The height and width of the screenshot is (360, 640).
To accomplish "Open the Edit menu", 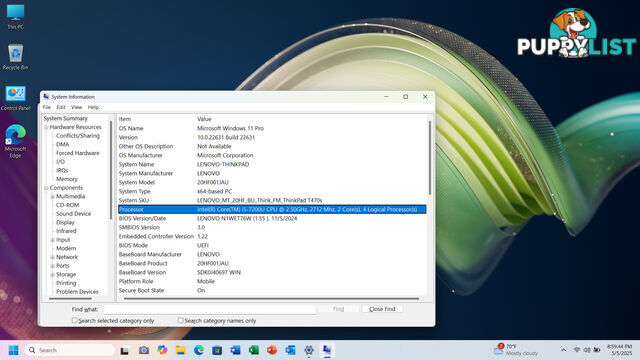I will (x=61, y=107).
